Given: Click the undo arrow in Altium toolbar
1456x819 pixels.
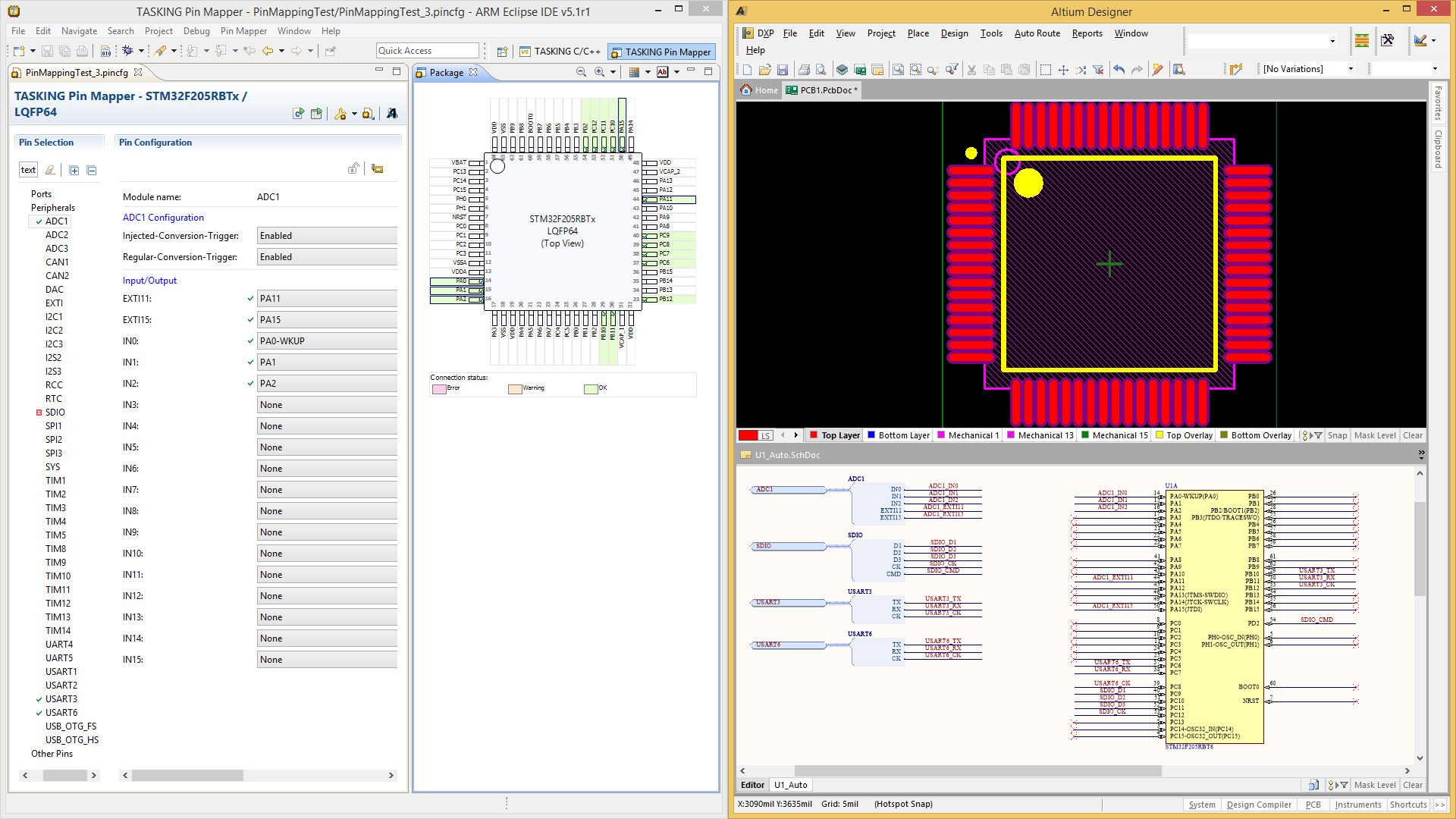Looking at the screenshot, I should (1119, 70).
